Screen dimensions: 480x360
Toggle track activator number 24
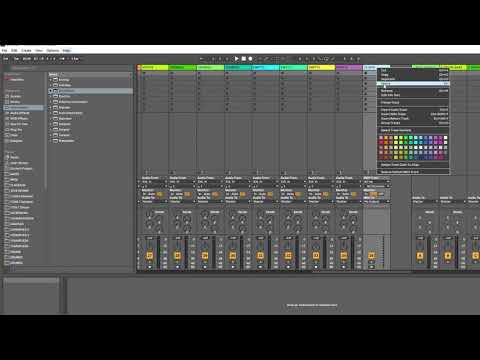pos(344,256)
